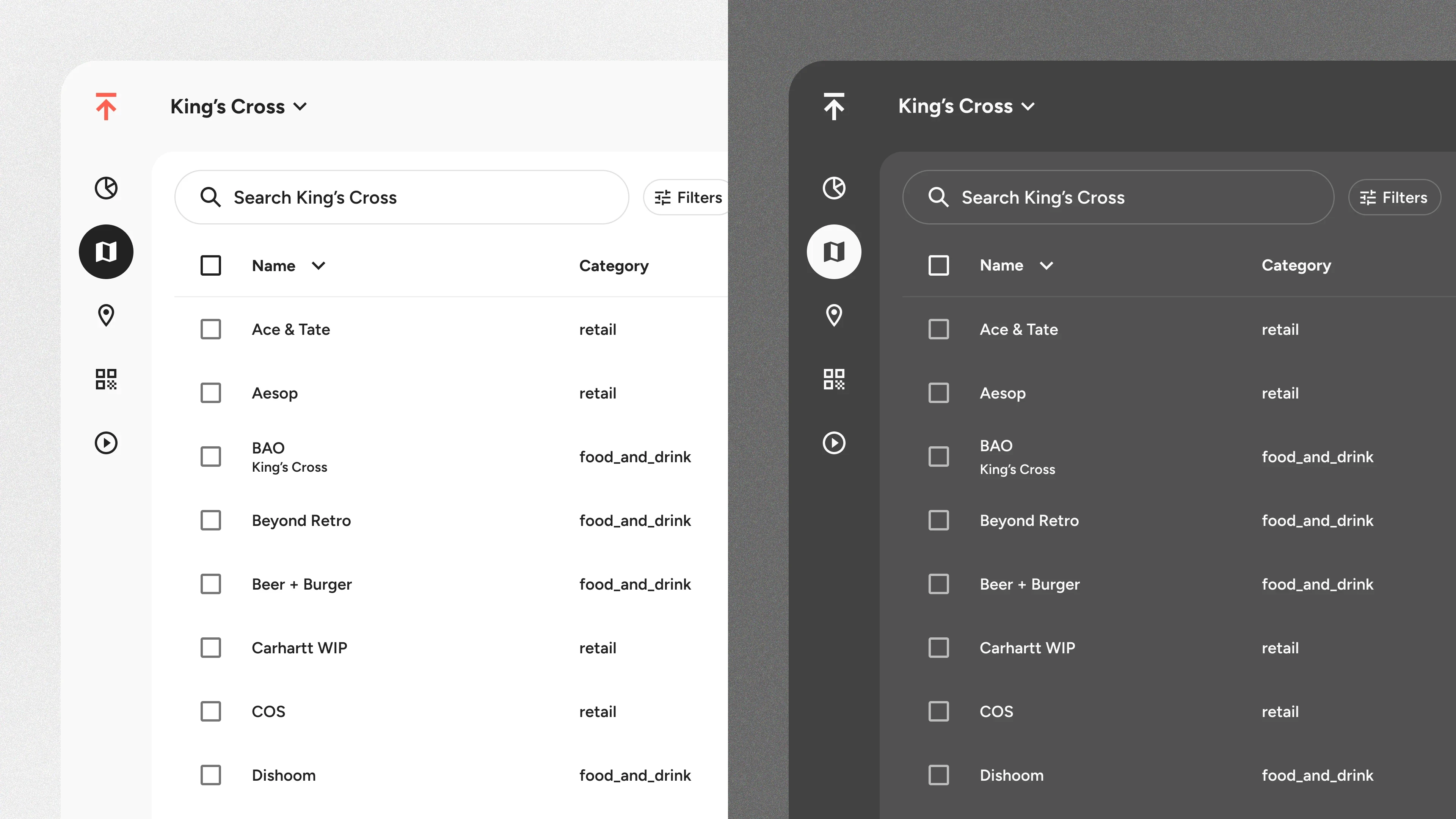Check Beyond Retro row in light panel

[211, 521]
